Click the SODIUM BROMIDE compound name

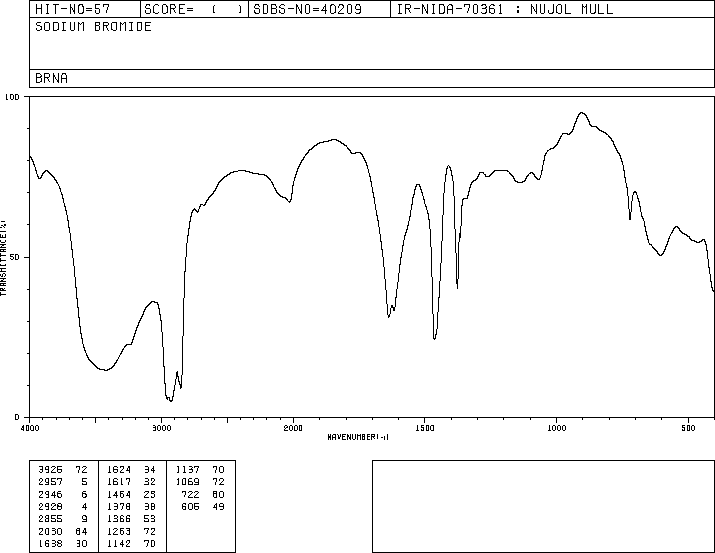click(93, 27)
